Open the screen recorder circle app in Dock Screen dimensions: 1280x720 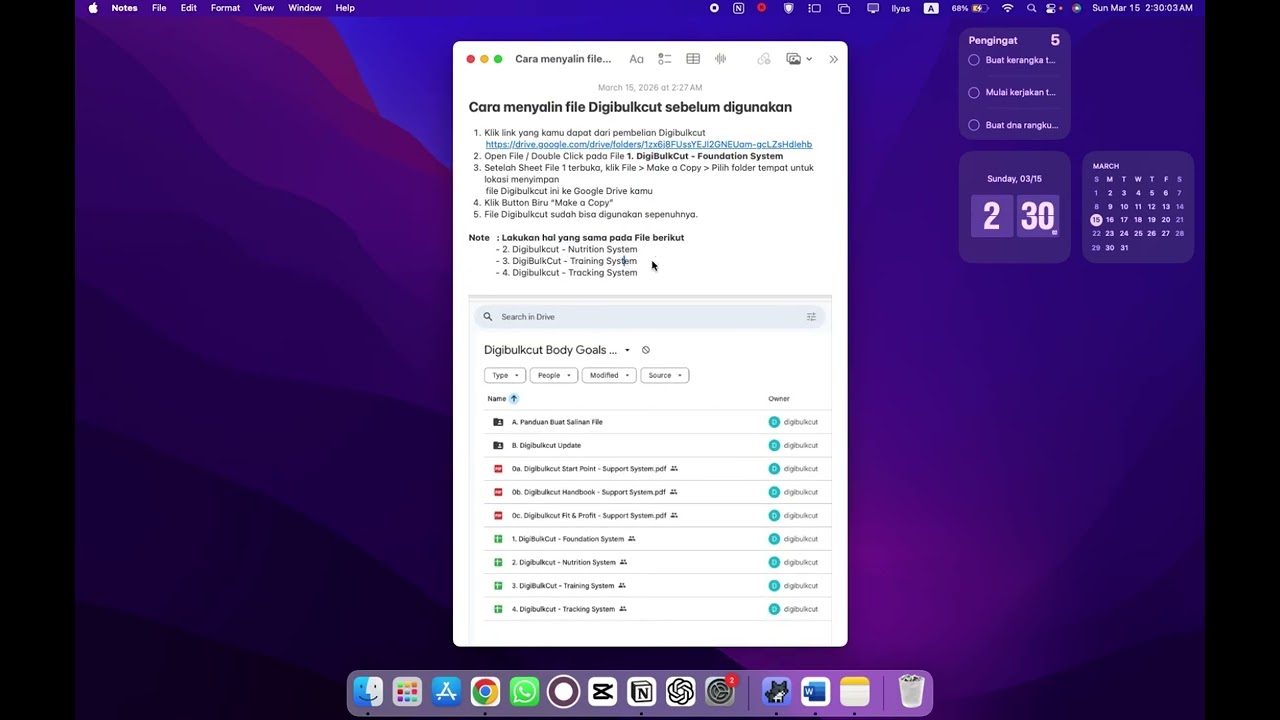pos(563,691)
